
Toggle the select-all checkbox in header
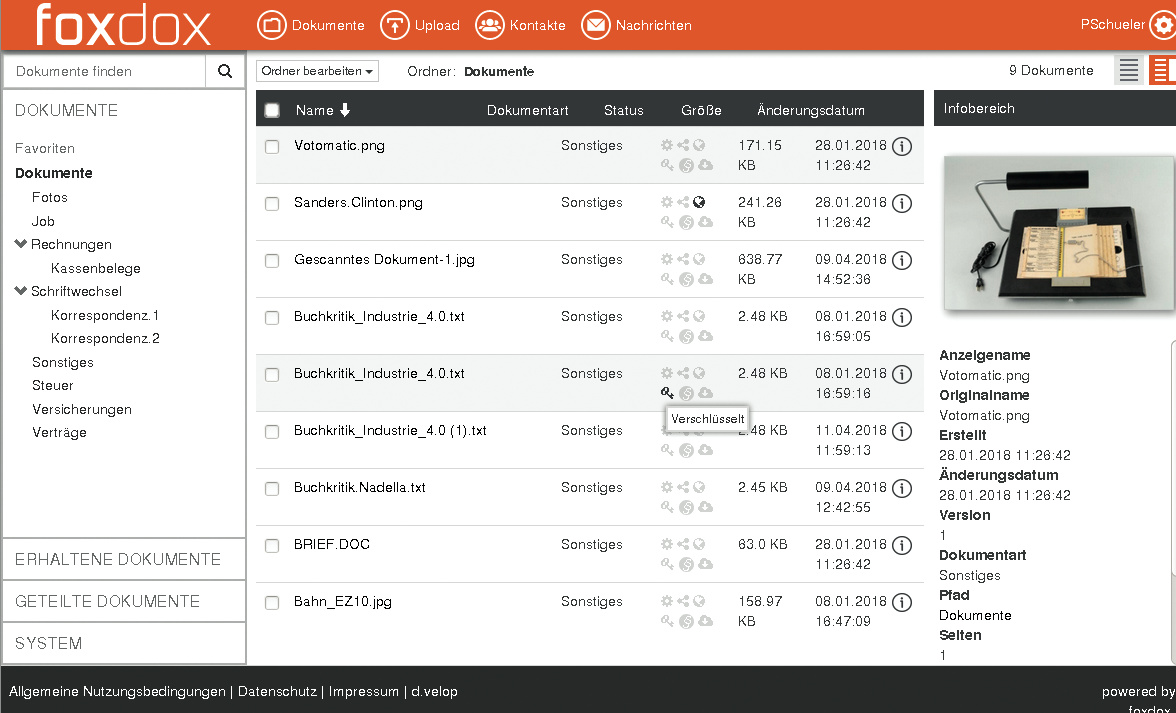coord(272,110)
